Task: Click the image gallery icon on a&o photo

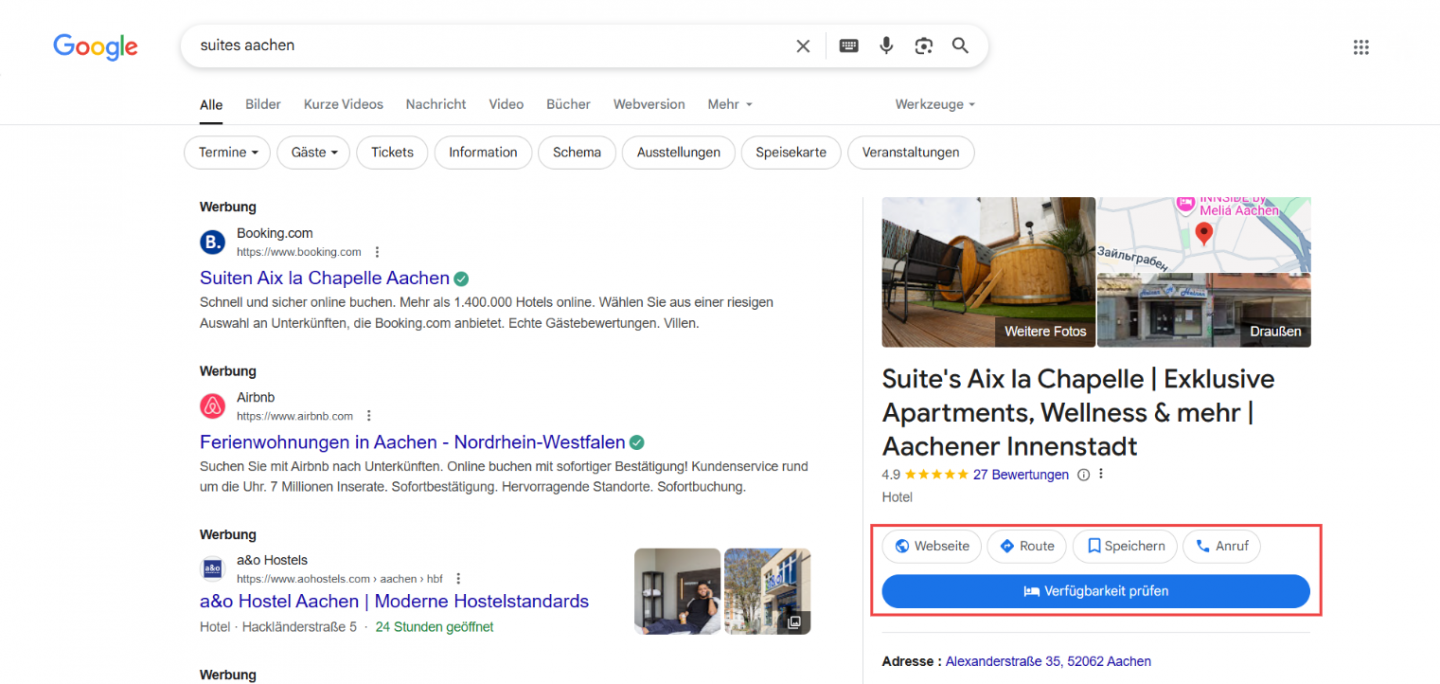Action: point(794,622)
